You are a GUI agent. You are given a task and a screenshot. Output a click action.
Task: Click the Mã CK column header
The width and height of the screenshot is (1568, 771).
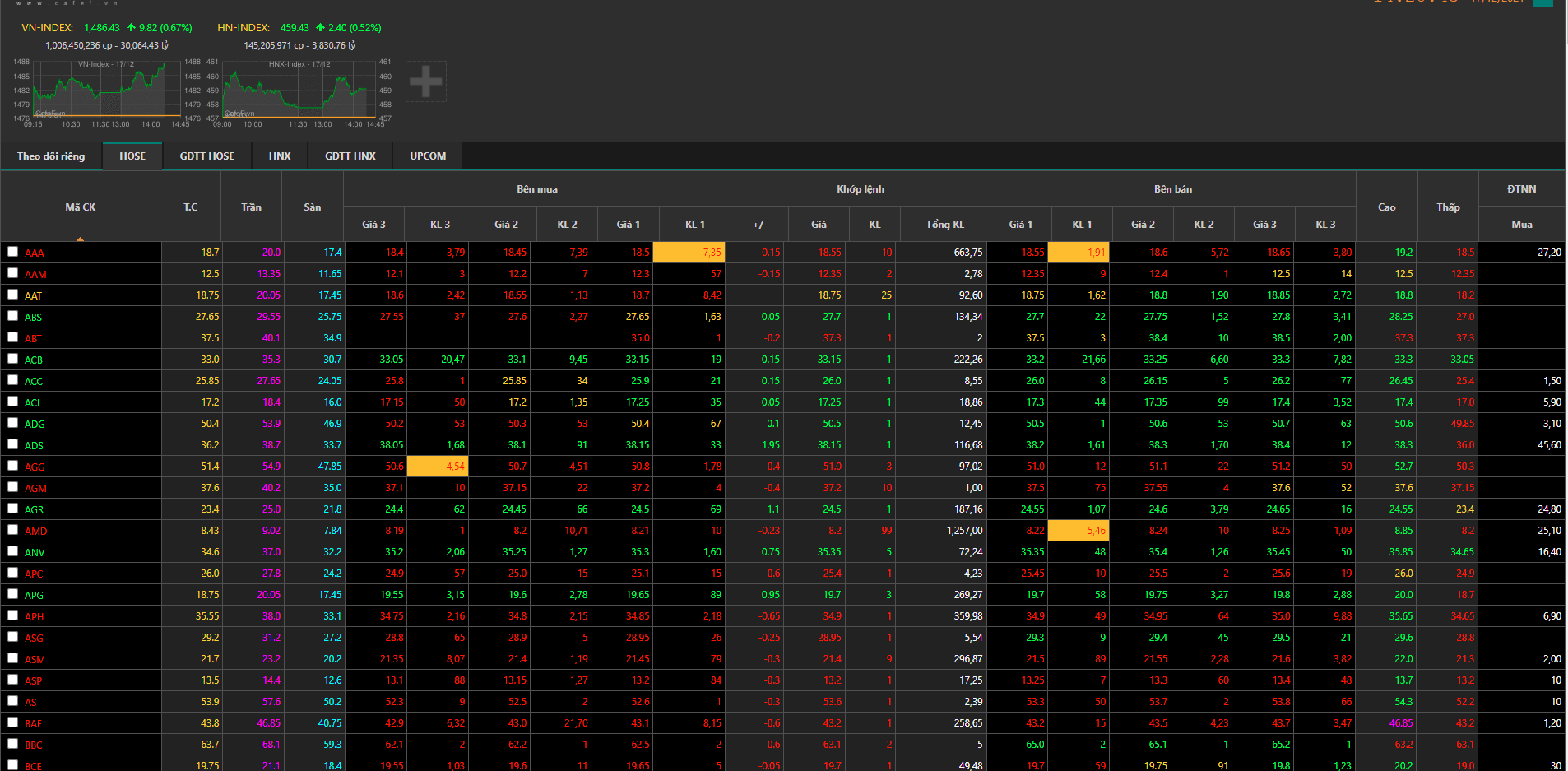[x=81, y=207]
